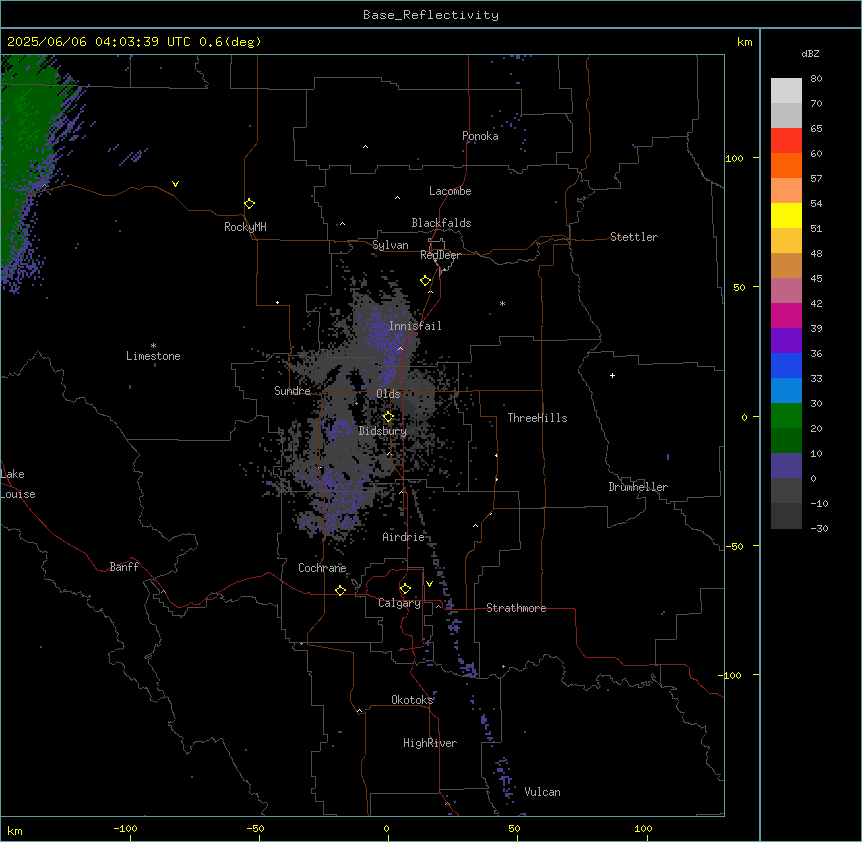This screenshot has width=862, height=842.
Task: Click the Sylvan label
Action: (390, 245)
